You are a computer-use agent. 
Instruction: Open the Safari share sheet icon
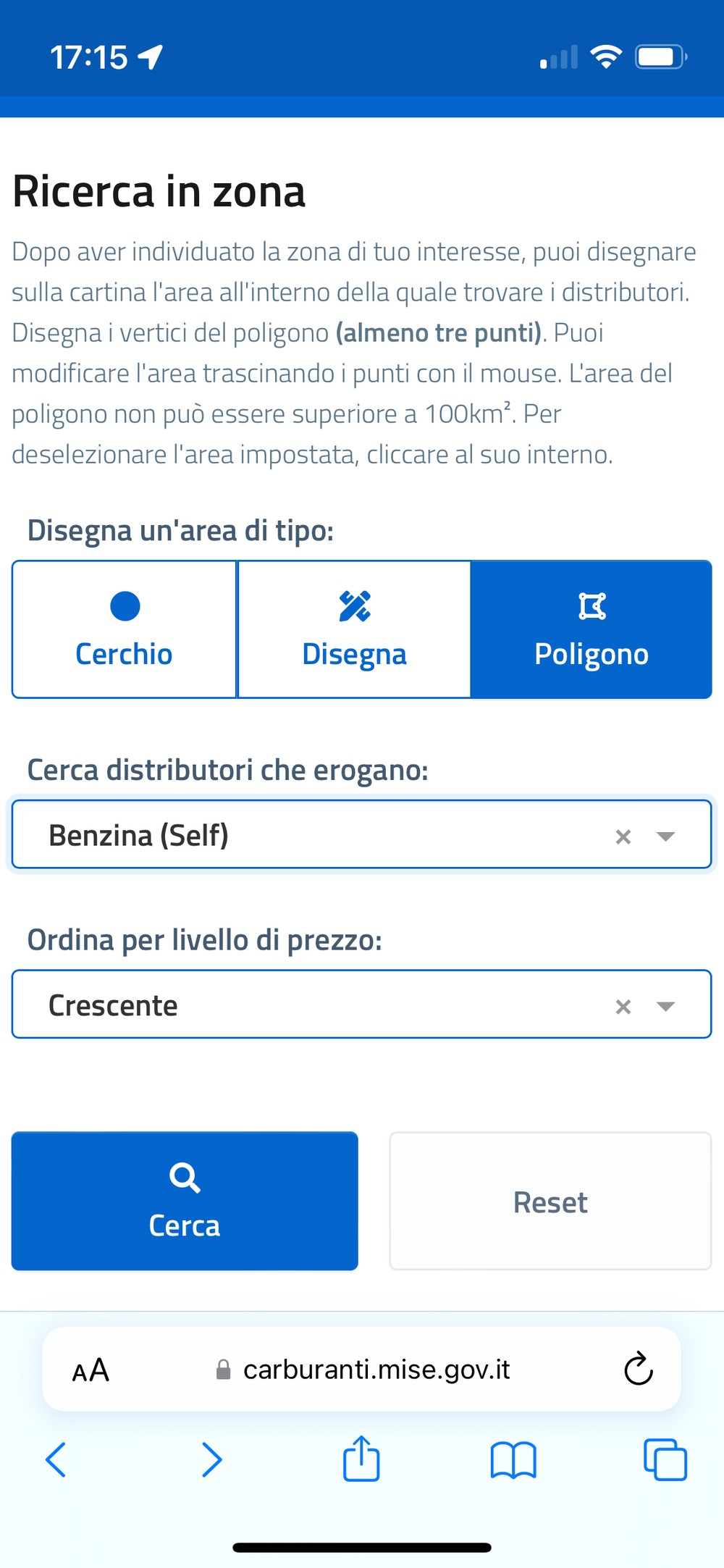click(x=361, y=1458)
